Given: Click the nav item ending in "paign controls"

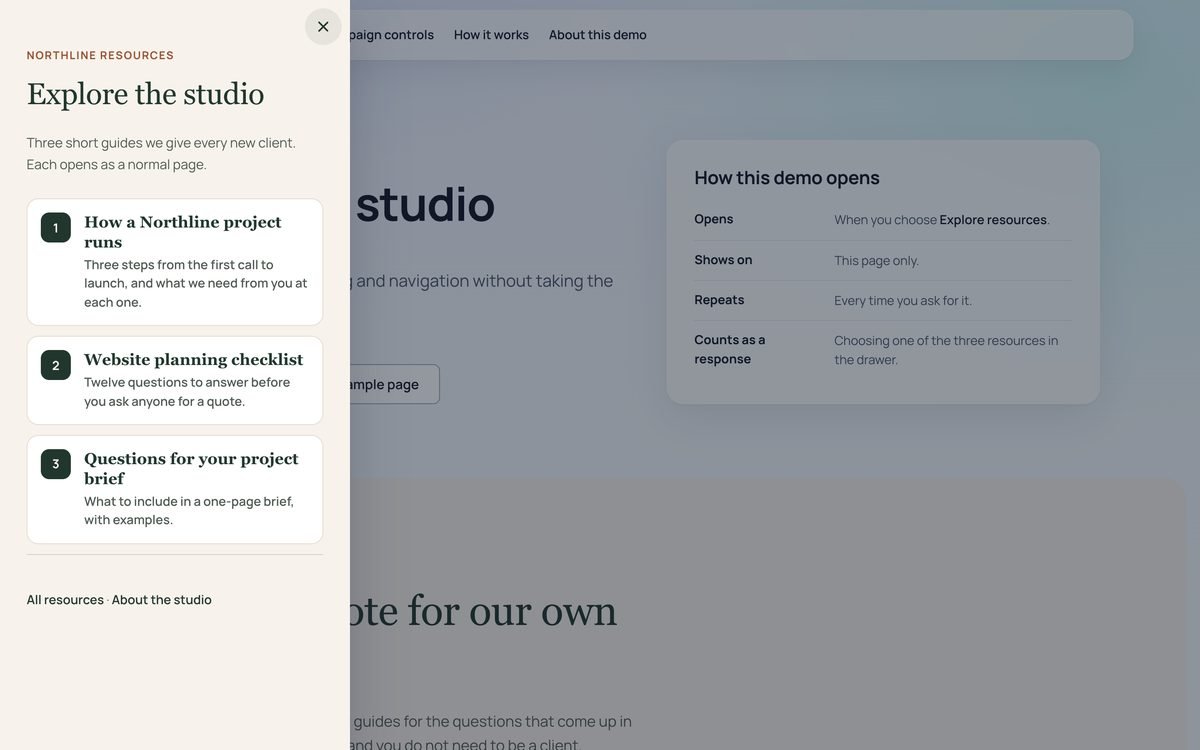Looking at the screenshot, I should (392, 35).
